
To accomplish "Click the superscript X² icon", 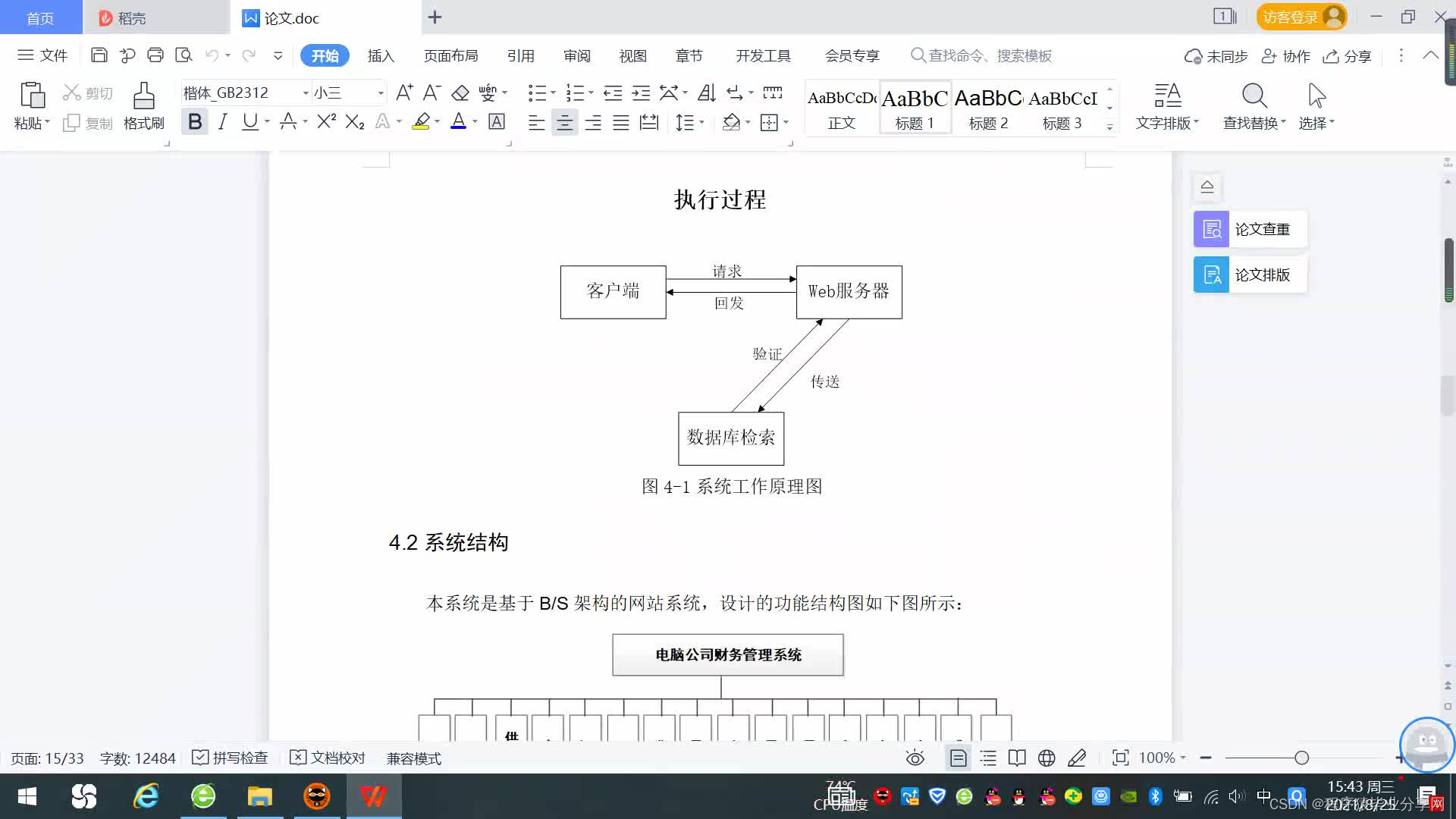I will (326, 121).
